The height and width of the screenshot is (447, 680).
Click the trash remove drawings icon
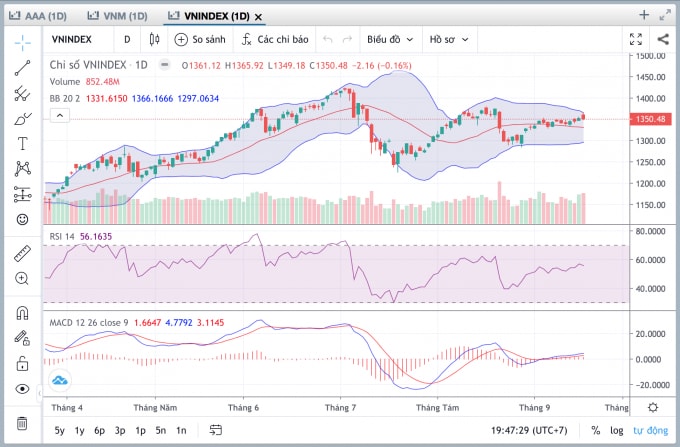tap(22, 423)
